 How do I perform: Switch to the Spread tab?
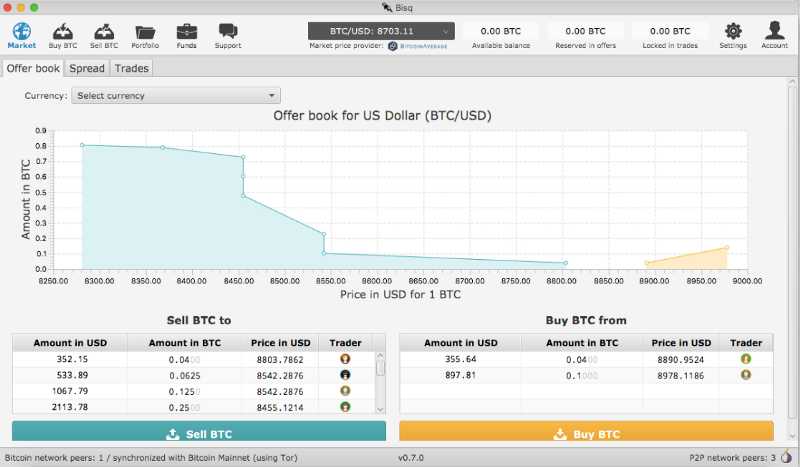87,68
